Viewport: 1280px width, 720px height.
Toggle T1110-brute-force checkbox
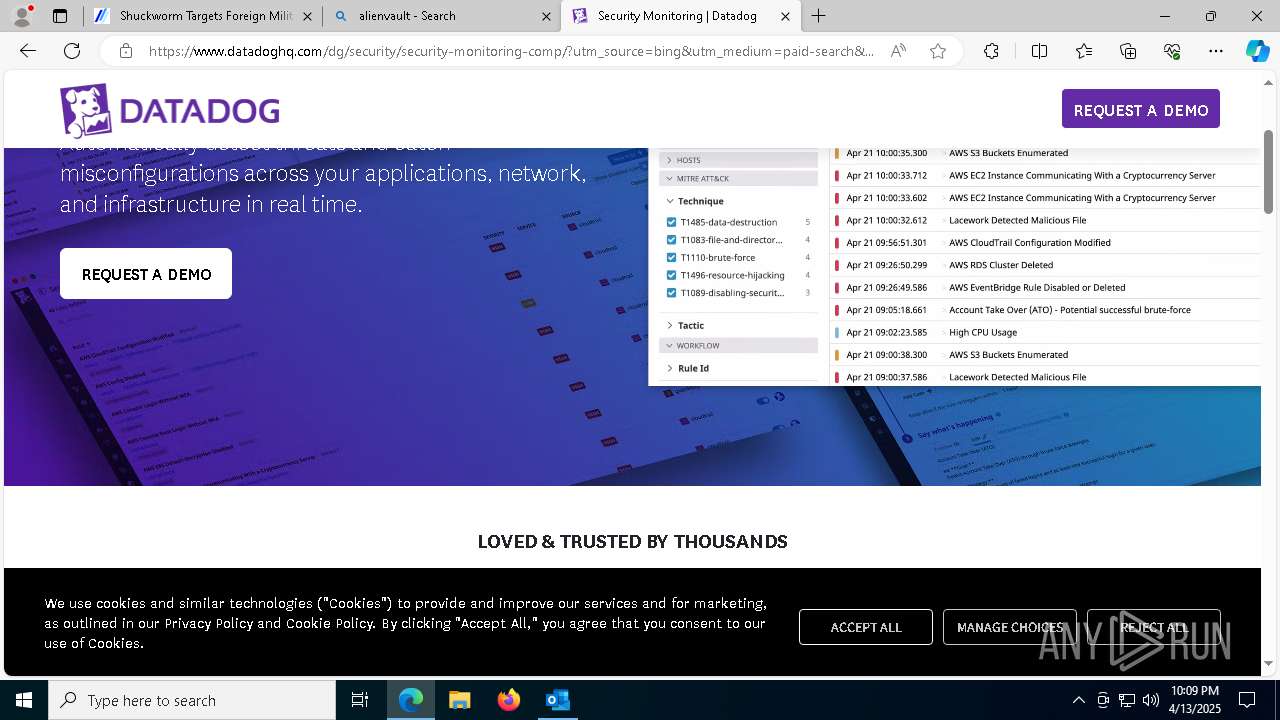672,257
